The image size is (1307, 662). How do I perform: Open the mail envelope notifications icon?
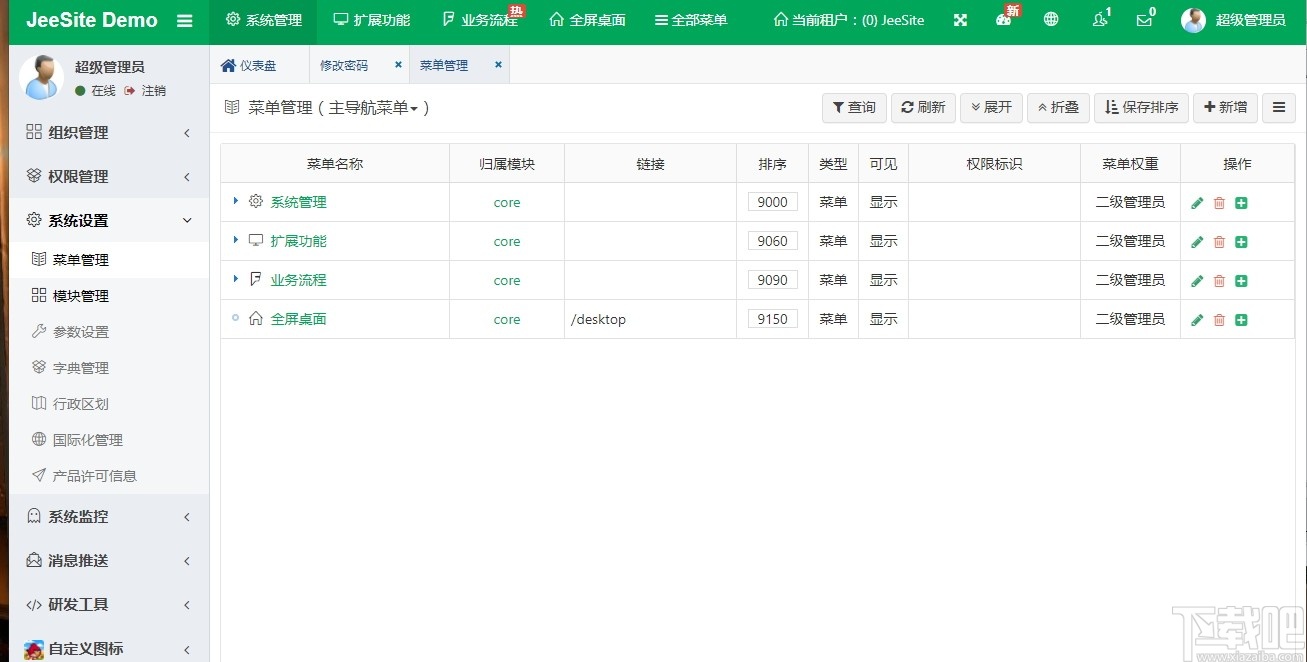click(x=1145, y=19)
